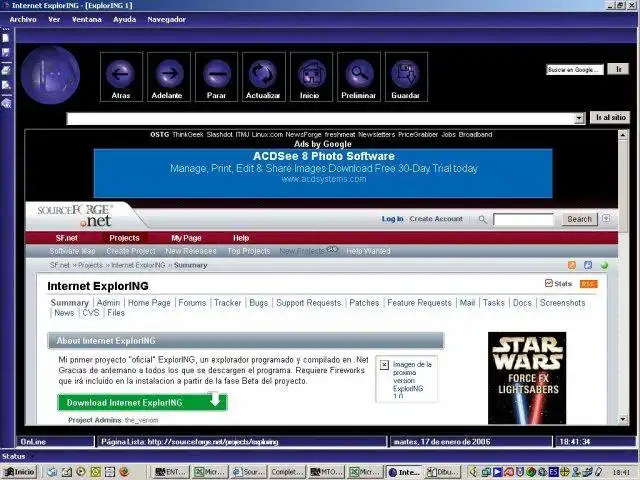
Task: Click the Ir button next to Google search
Action: tap(618, 69)
